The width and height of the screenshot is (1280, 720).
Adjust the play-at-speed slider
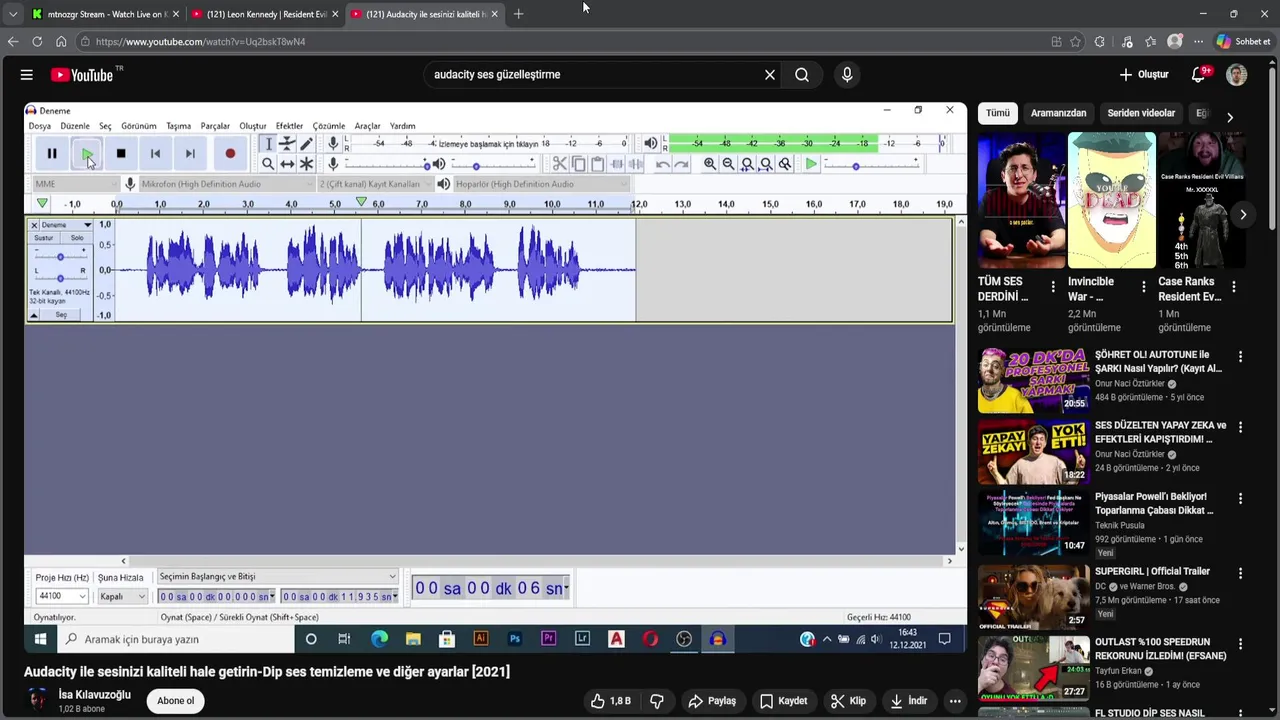870,164
